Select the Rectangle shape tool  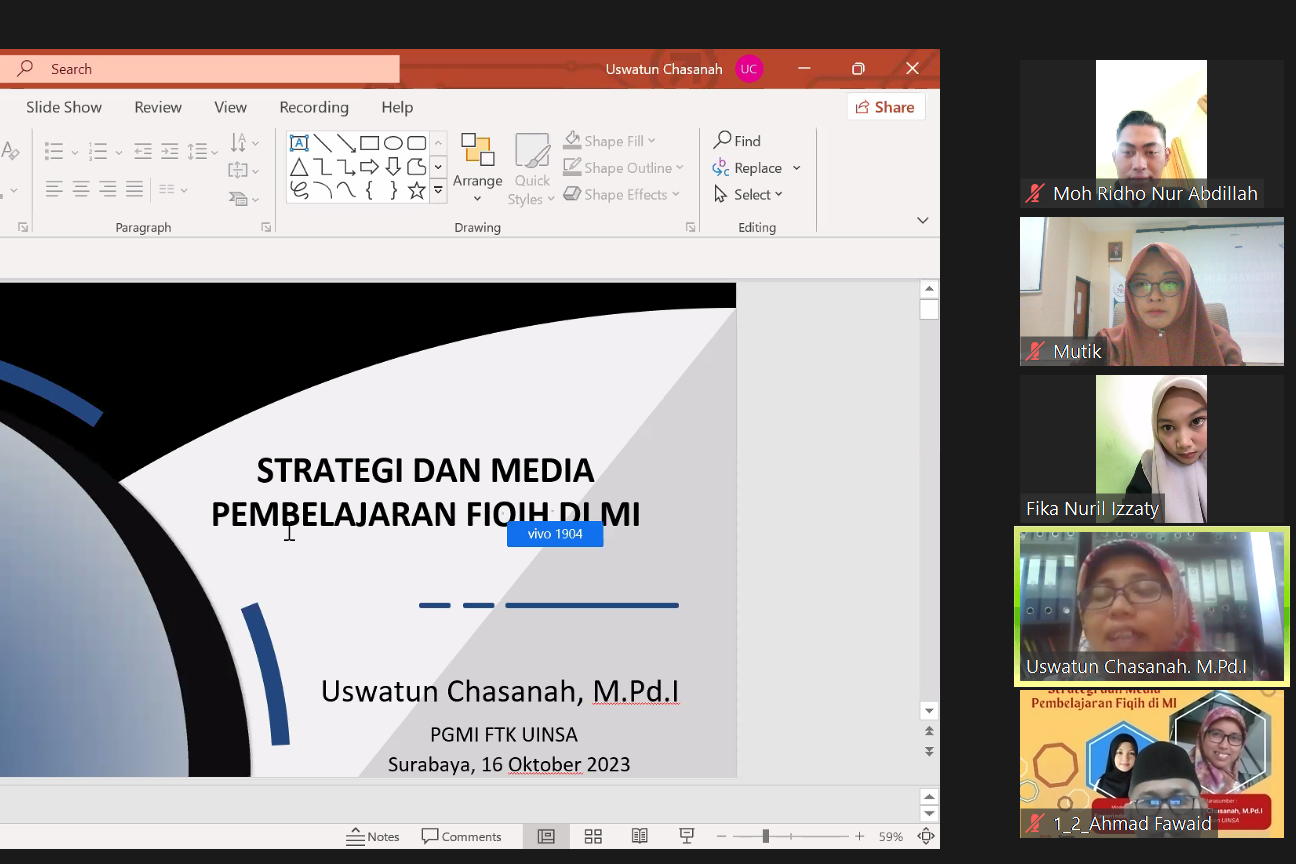tap(369, 142)
